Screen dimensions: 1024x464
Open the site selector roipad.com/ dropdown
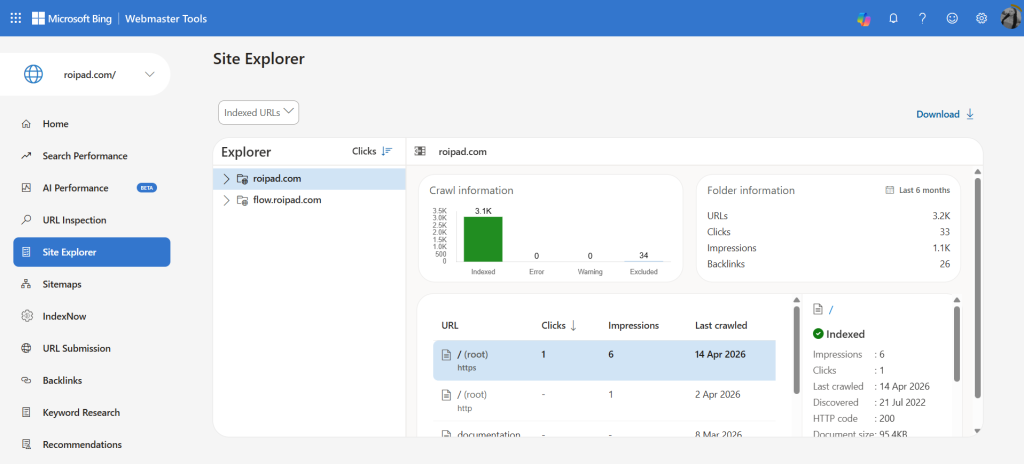pyautogui.click(x=85, y=75)
